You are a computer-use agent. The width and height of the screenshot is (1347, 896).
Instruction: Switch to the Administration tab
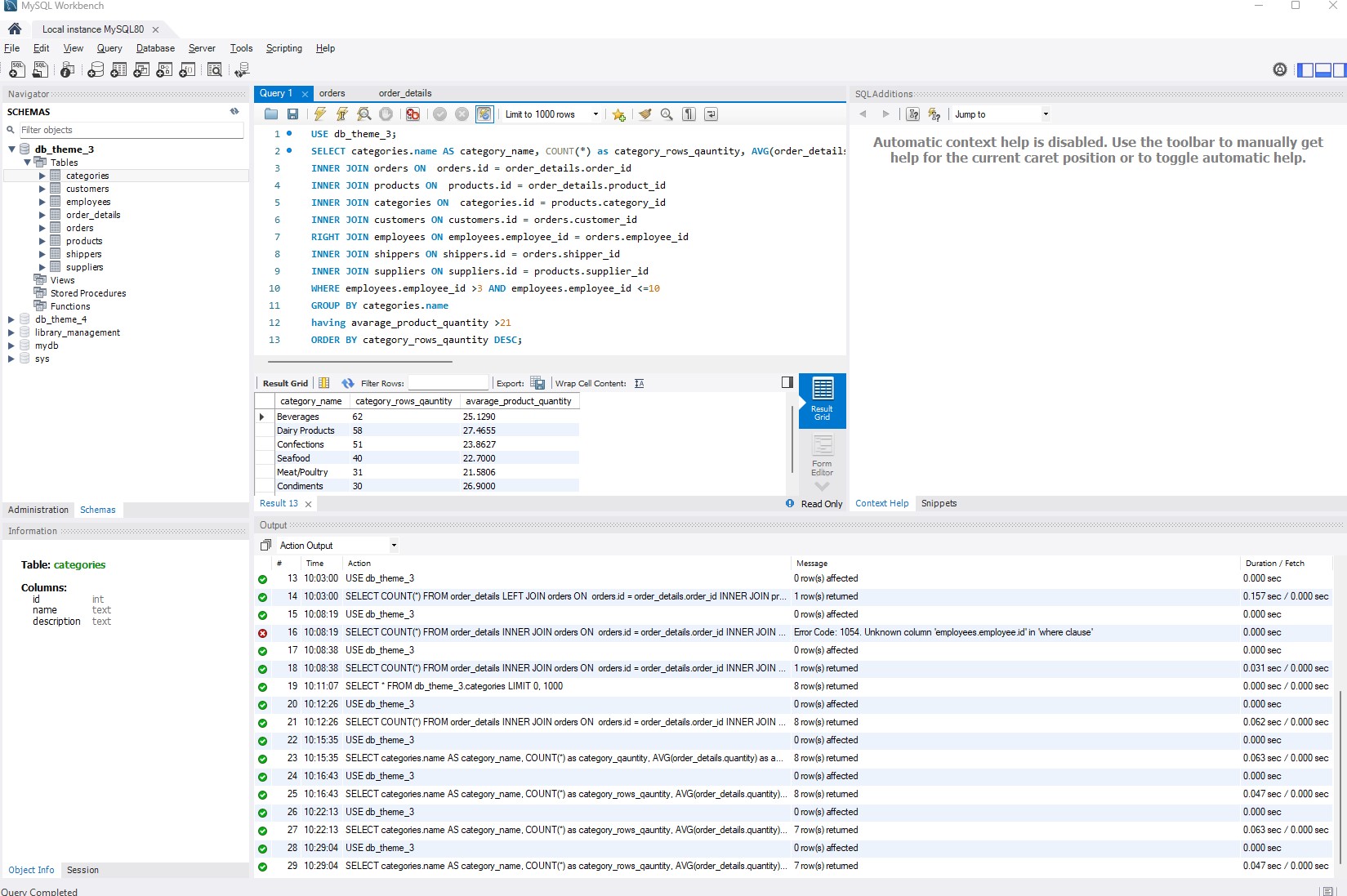[38, 510]
